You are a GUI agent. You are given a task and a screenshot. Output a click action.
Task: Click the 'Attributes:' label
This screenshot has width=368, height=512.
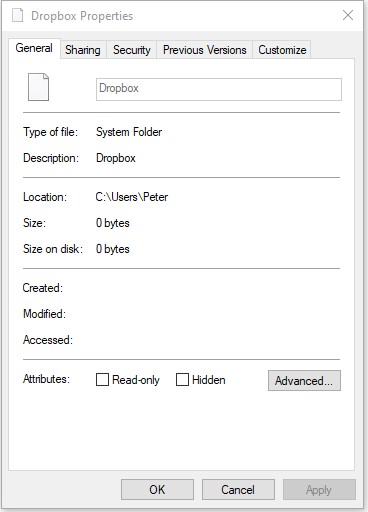point(46,379)
